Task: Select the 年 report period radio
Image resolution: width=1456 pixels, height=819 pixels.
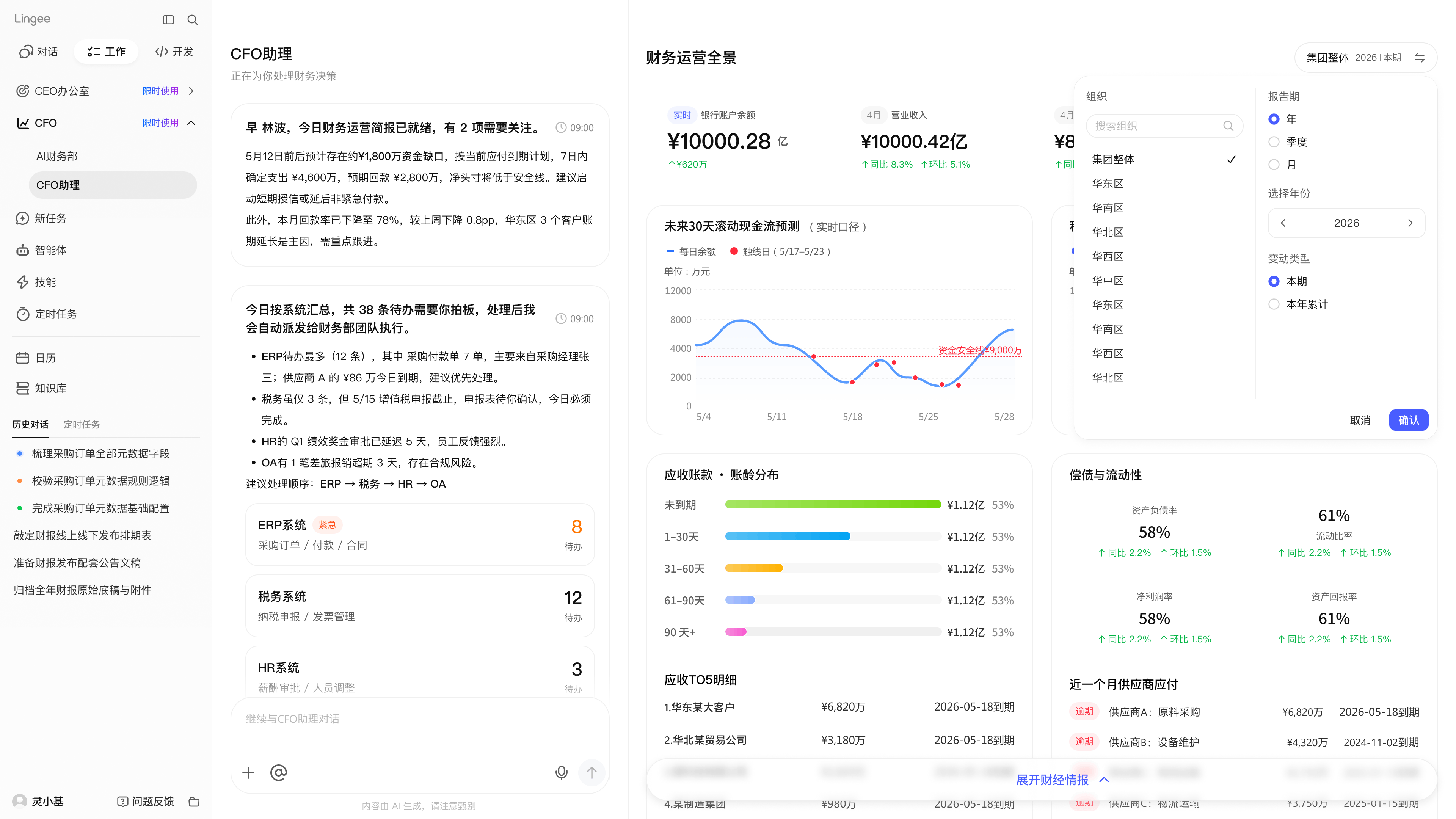Action: tap(1274, 119)
